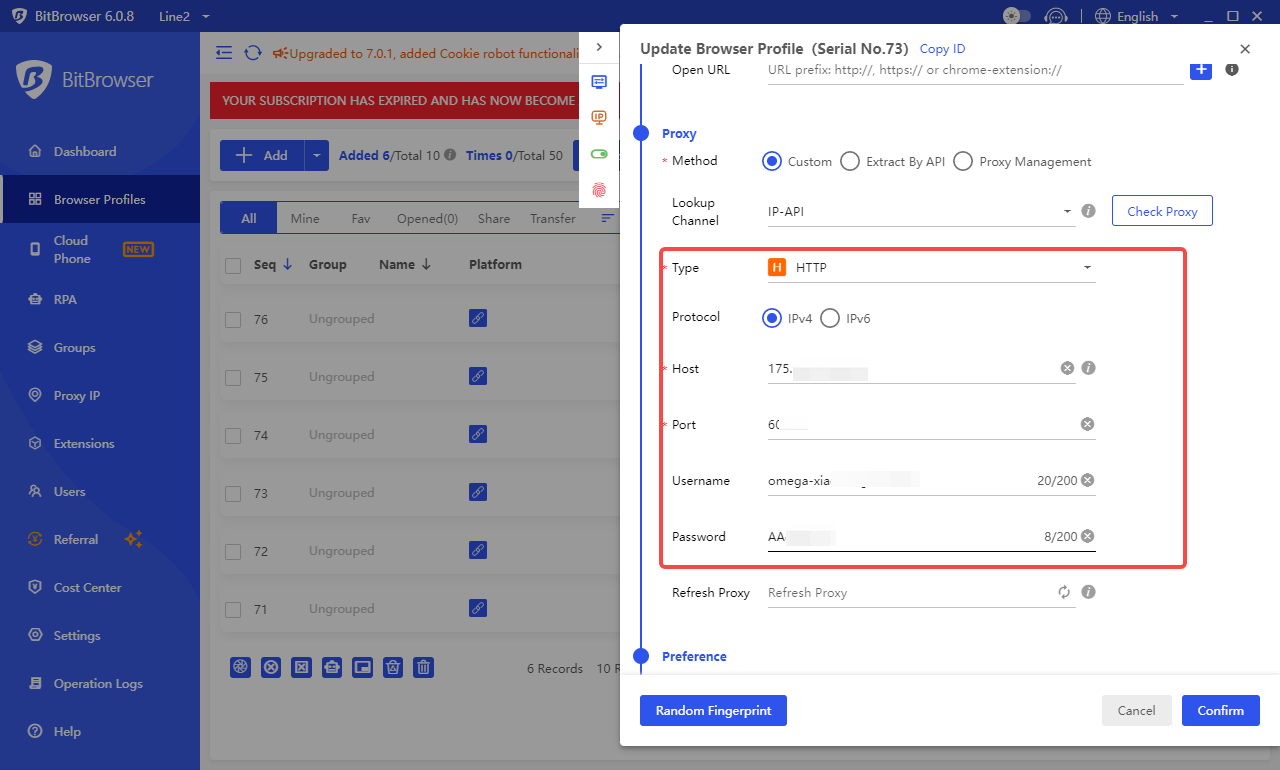Click the refresh icon in Refresh Proxy field
Screen dimensions: 1280x770
[x=1065, y=593]
